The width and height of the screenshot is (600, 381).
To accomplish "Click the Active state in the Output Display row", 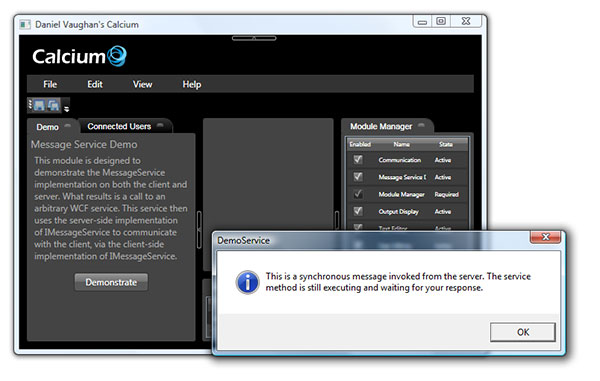I will tap(443, 212).
